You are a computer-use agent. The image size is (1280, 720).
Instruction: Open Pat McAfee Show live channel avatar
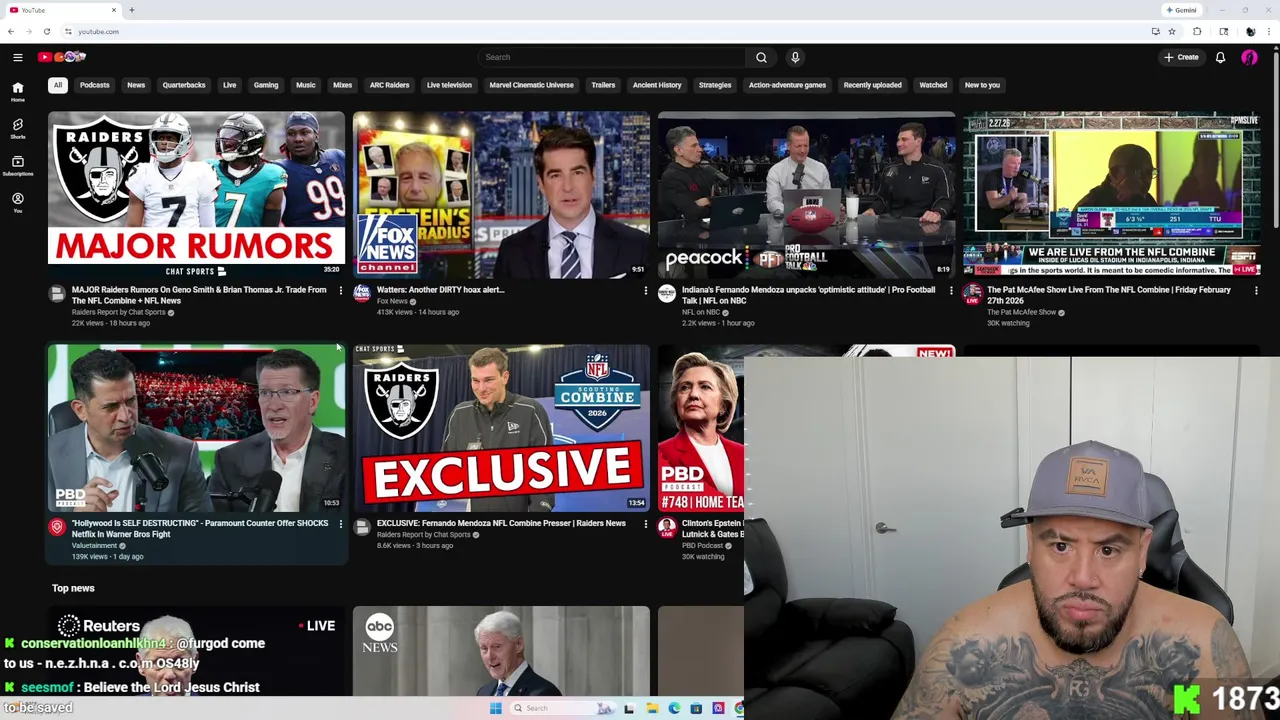pos(972,294)
